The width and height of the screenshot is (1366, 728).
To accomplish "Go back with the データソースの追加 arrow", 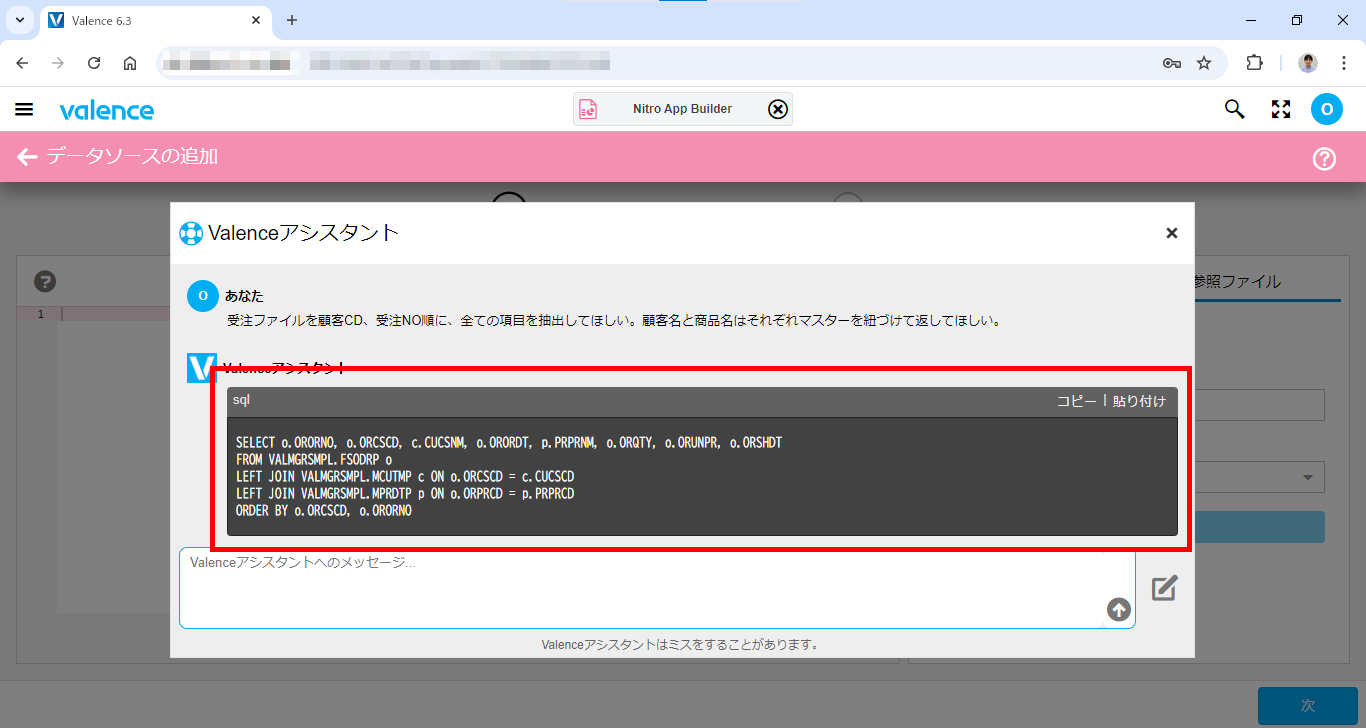I will coord(27,157).
